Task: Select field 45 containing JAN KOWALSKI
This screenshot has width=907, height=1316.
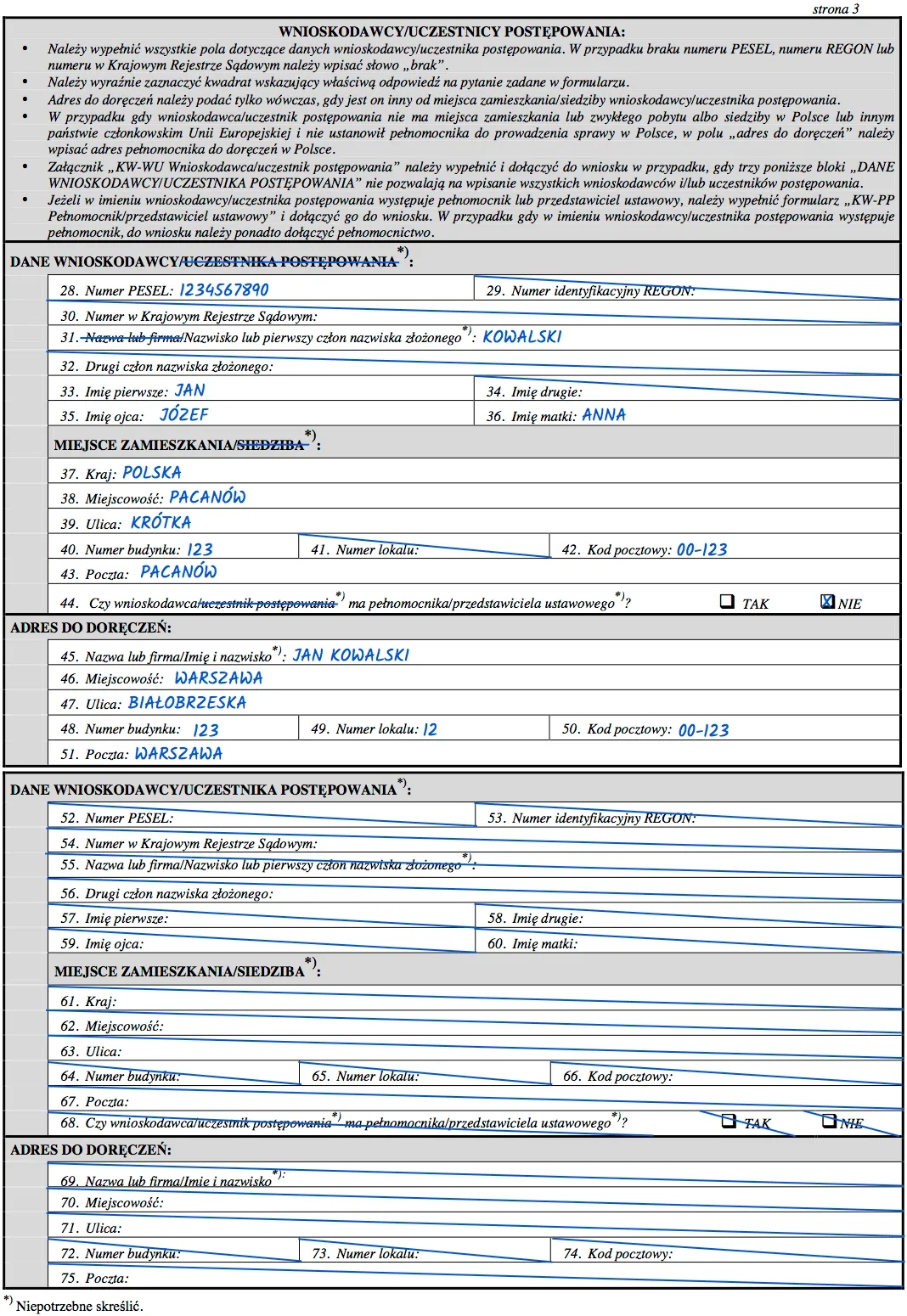Action: (351, 655)
